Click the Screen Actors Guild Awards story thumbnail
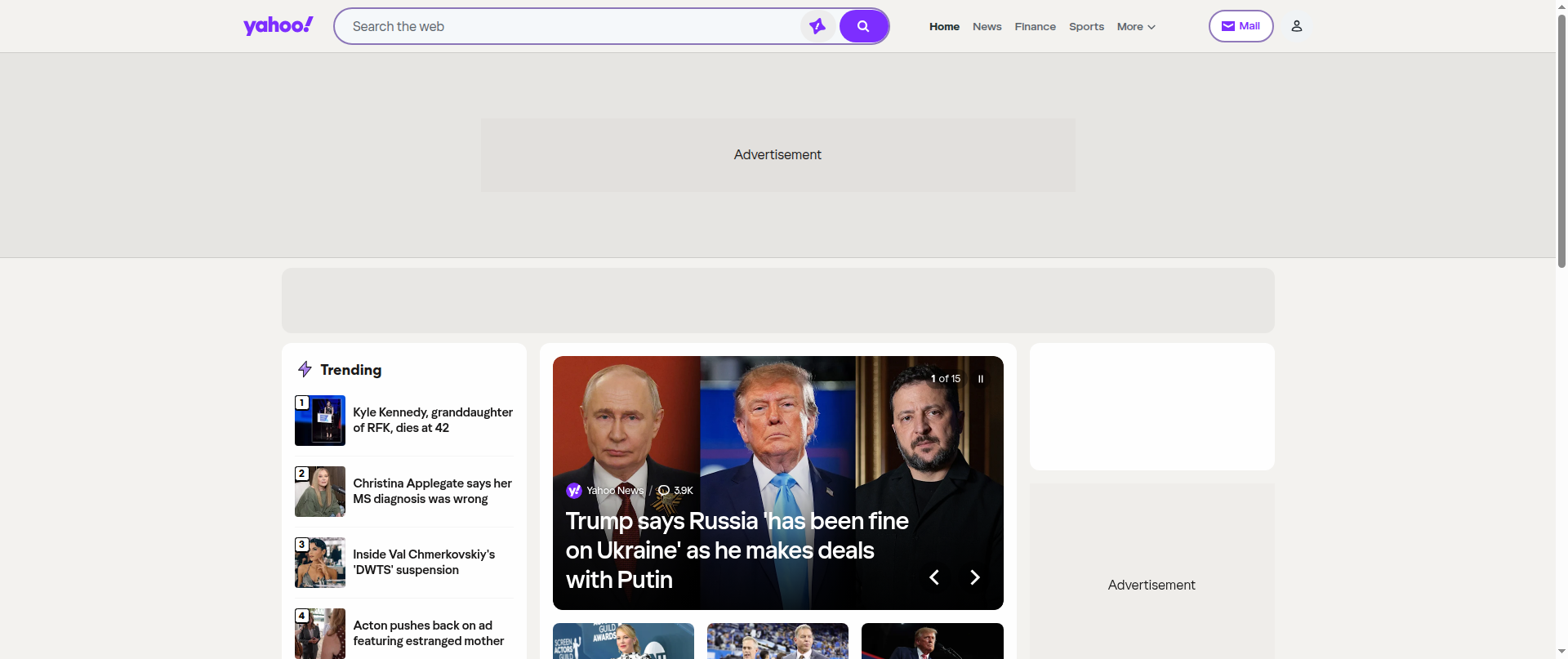Image resolution: width=1568 pixels, height=659 pixels. coord(623,641)
